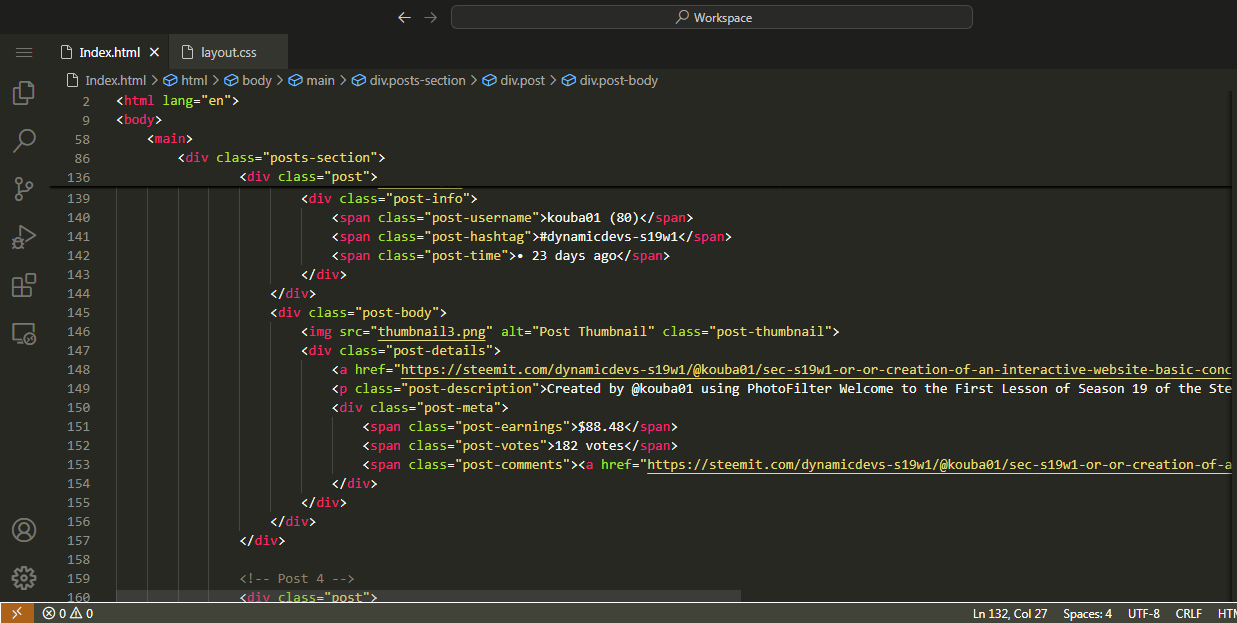The image size is (1237, 623).
Task: Switch to the layout.css tab
Action: [228, 52]
